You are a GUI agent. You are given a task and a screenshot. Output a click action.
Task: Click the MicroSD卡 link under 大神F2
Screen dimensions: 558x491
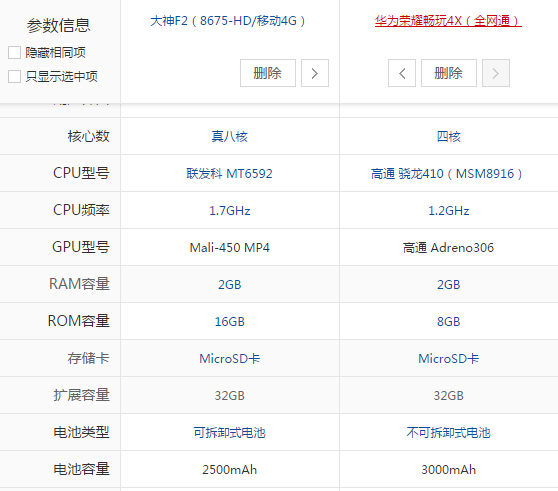click(230, 359)
